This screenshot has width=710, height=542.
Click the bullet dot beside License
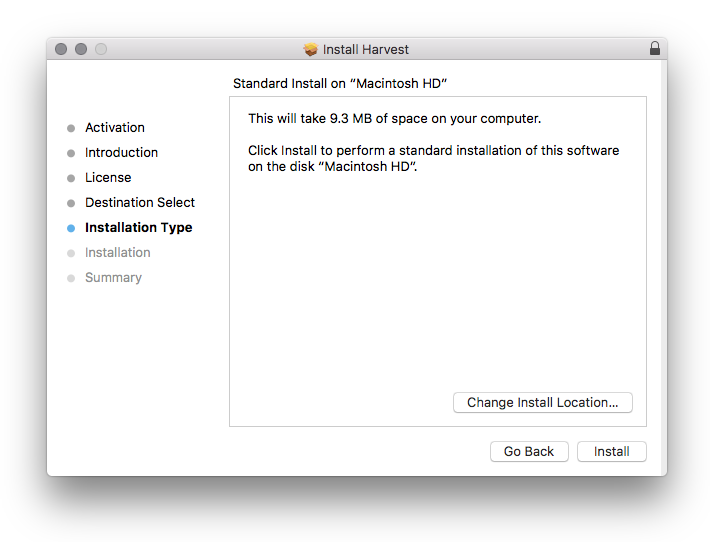[x=71, y=178]
